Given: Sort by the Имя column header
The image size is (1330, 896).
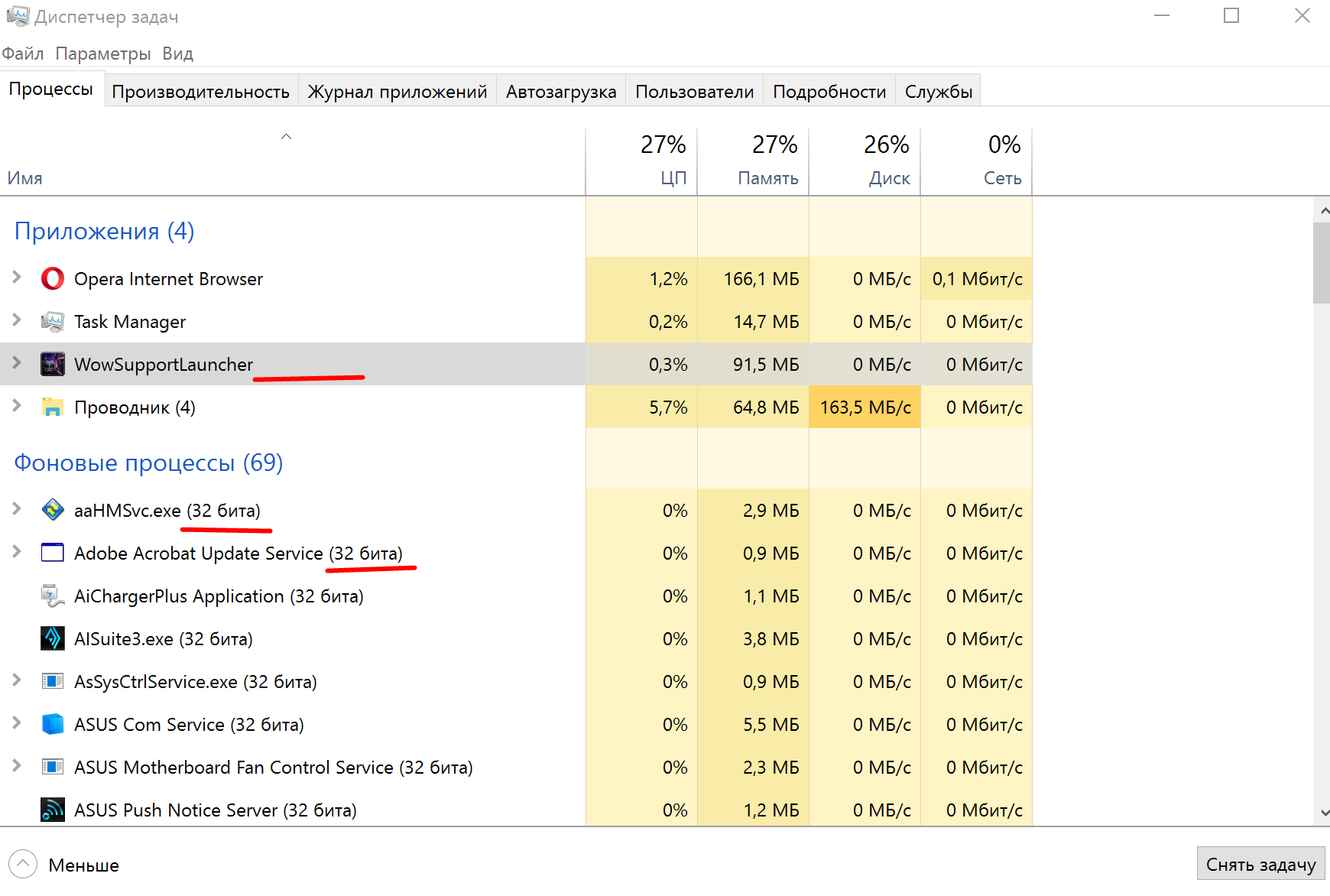Looking at the screenshot, I should click(293, 161).
